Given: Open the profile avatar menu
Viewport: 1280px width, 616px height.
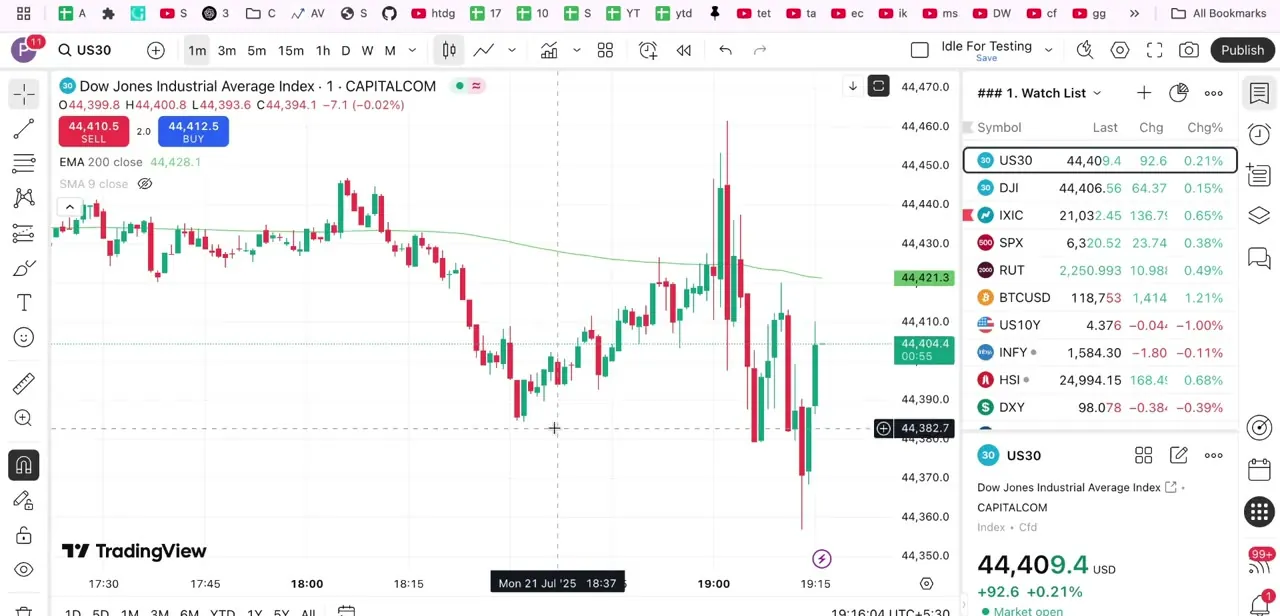Looking at the screenshot, I should pyautogui.click(x=24, y=50).
